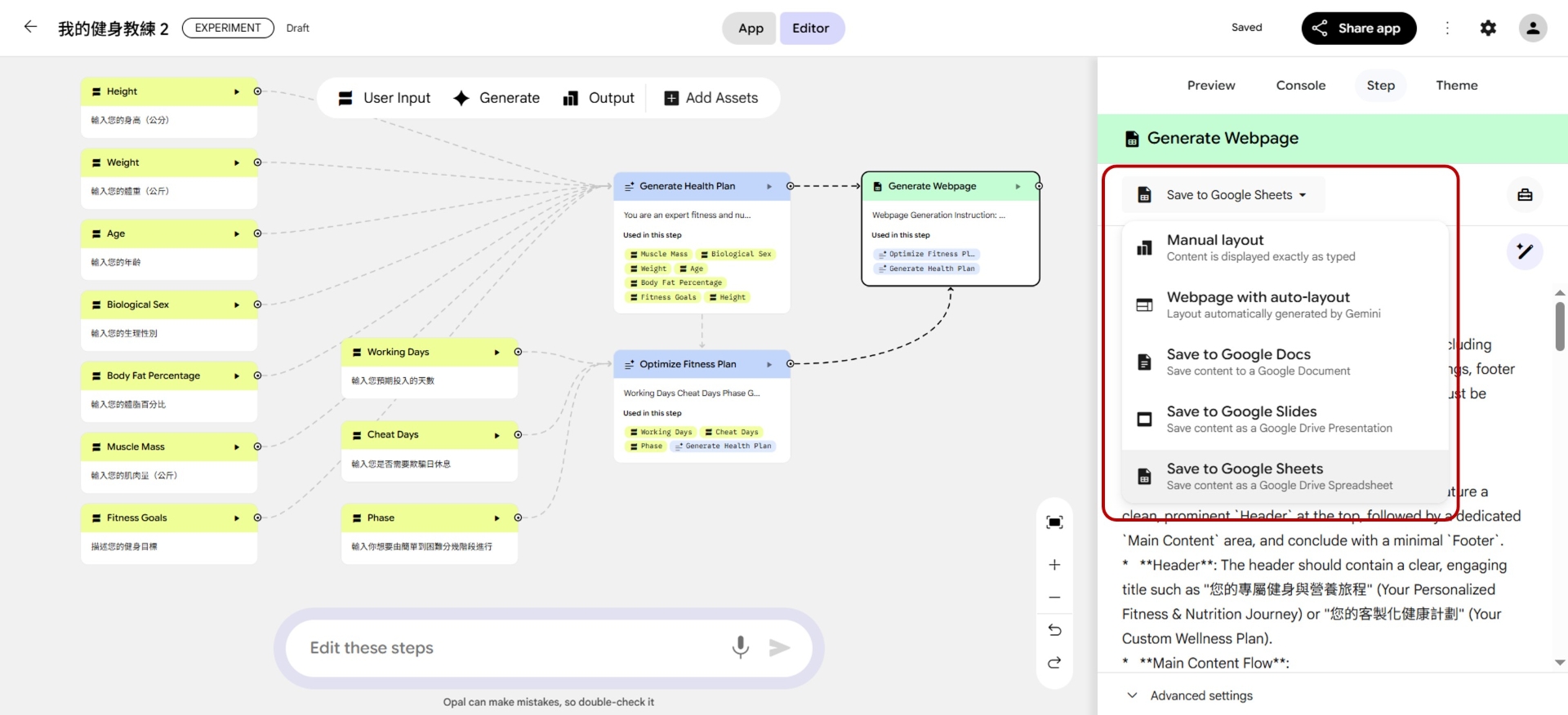1568x715 pixels.
Task: Click the microphone icon in prompt box
Action: coord(740,647)
